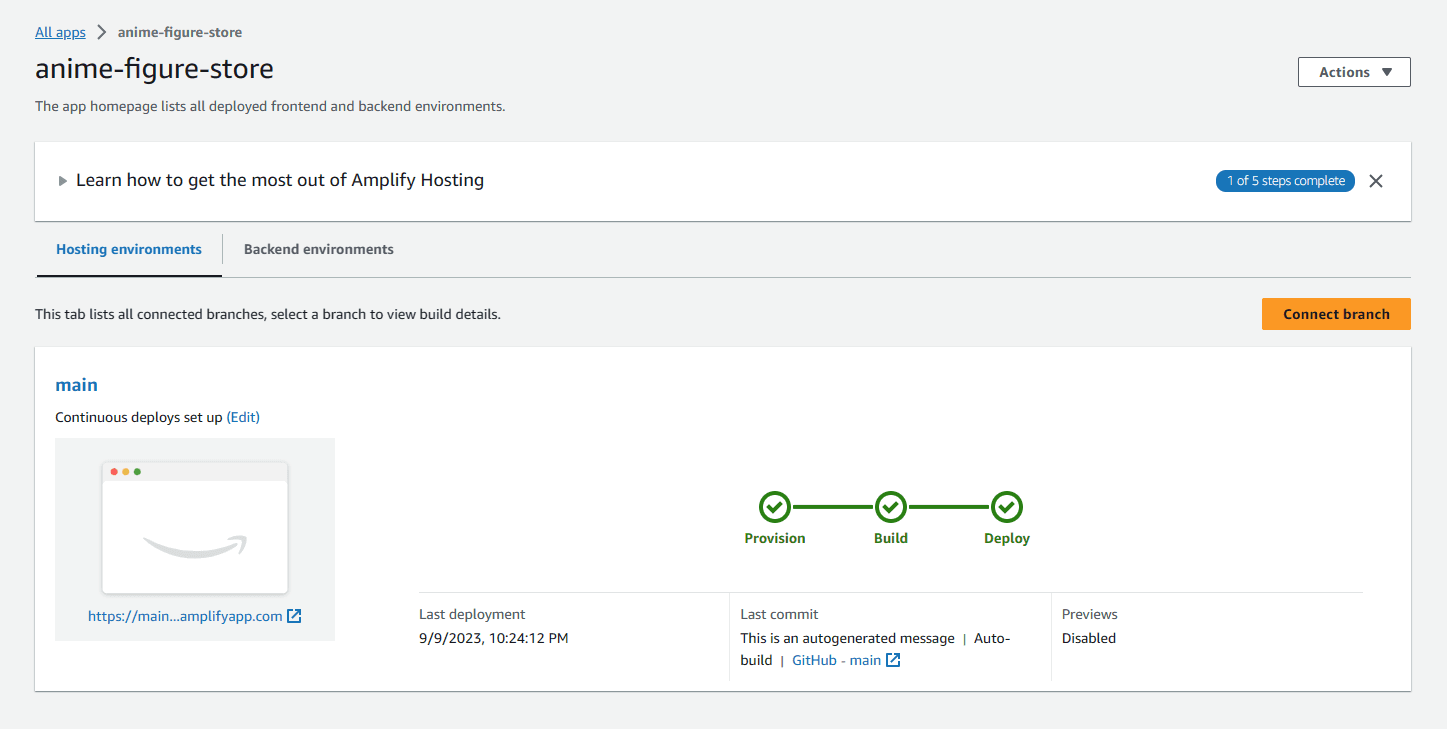Click the 'This is an autogenerated message' commit text
Image resolution: width=1447 pixels, height=729 pixels.
(x=848, y=638)
